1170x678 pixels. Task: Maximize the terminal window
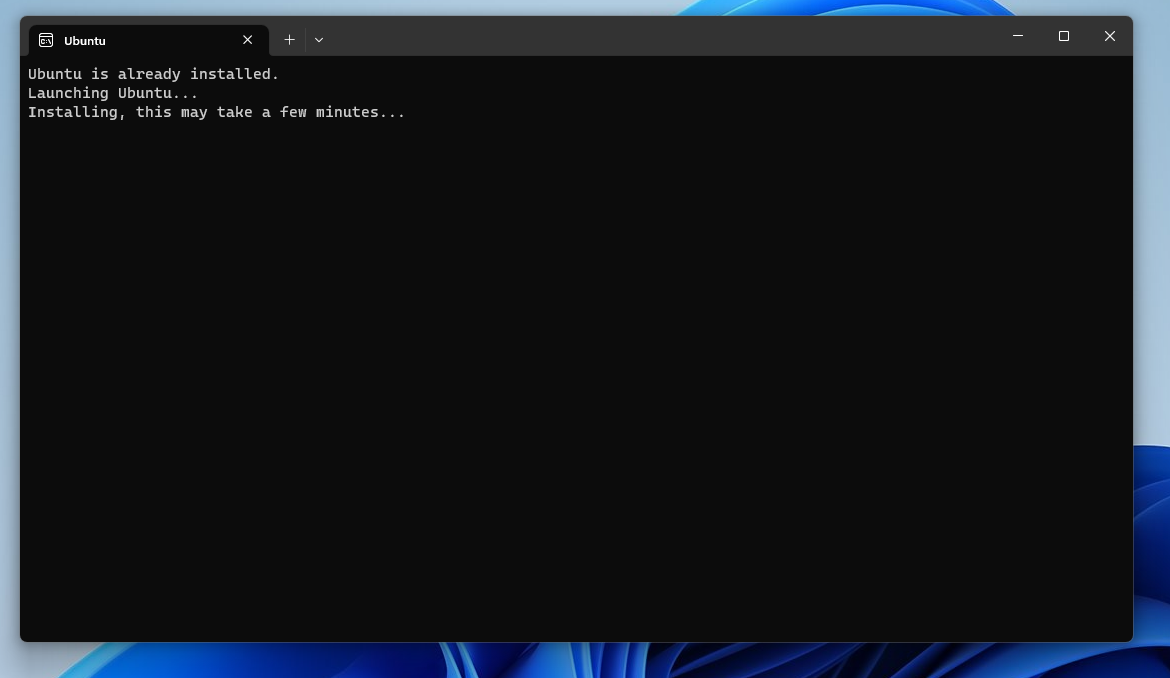tap(1063, 36)
